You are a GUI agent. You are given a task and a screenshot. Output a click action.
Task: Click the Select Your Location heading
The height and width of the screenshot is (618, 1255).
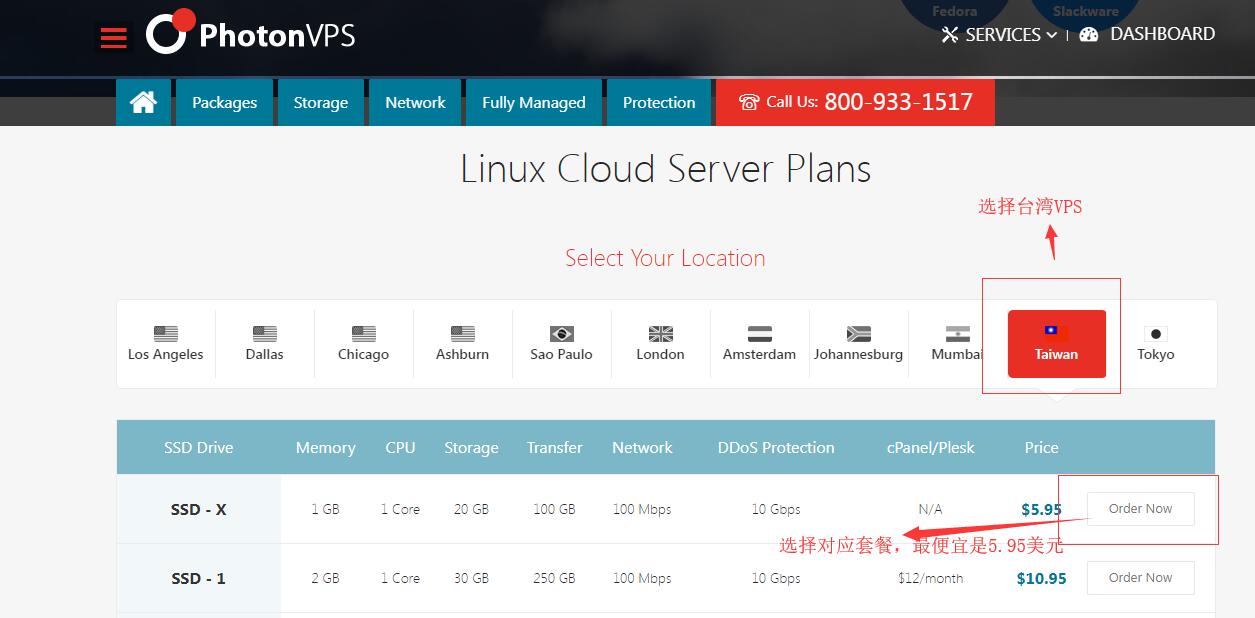665,258
